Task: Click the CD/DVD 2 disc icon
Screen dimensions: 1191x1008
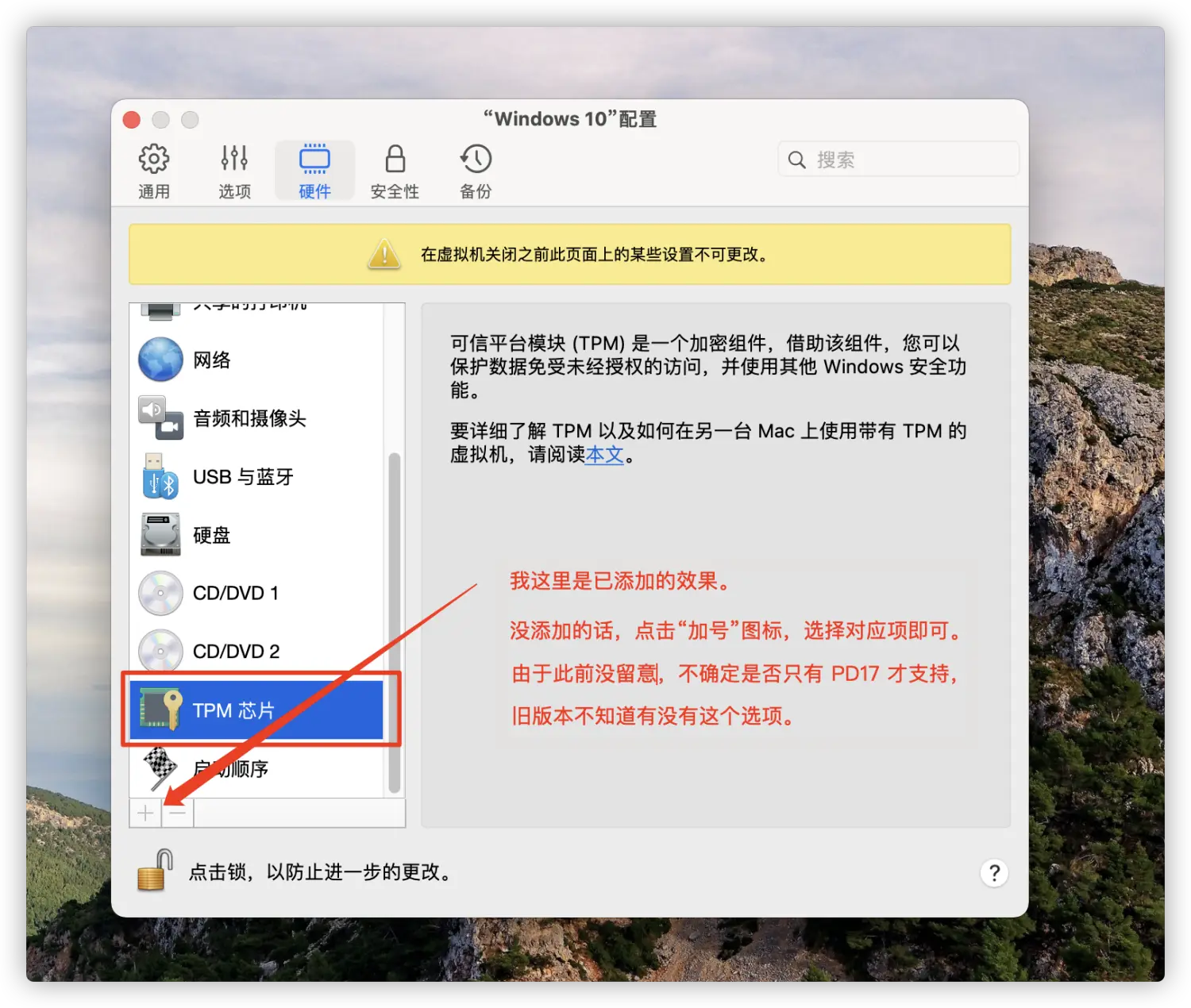Action: 160,651
